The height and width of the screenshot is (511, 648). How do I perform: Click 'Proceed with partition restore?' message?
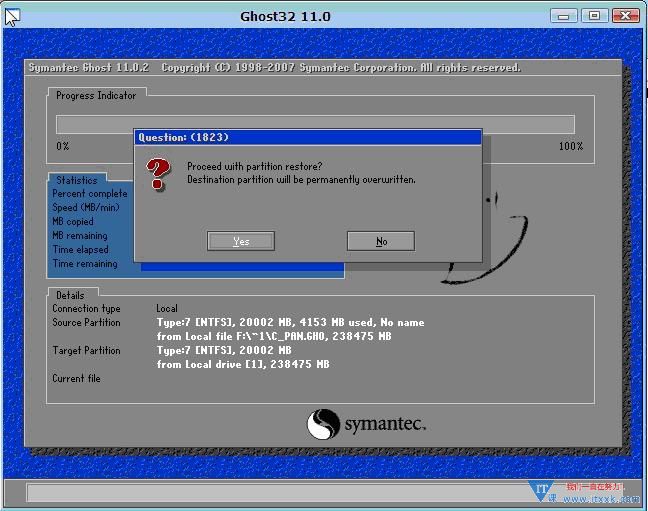click(255, 167)
